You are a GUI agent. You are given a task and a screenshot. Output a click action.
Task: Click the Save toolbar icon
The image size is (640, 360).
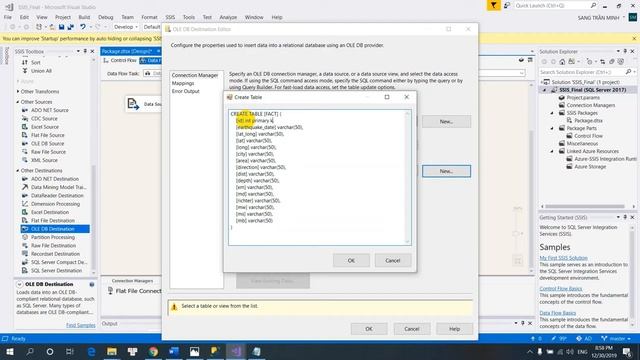click(61, 27)
